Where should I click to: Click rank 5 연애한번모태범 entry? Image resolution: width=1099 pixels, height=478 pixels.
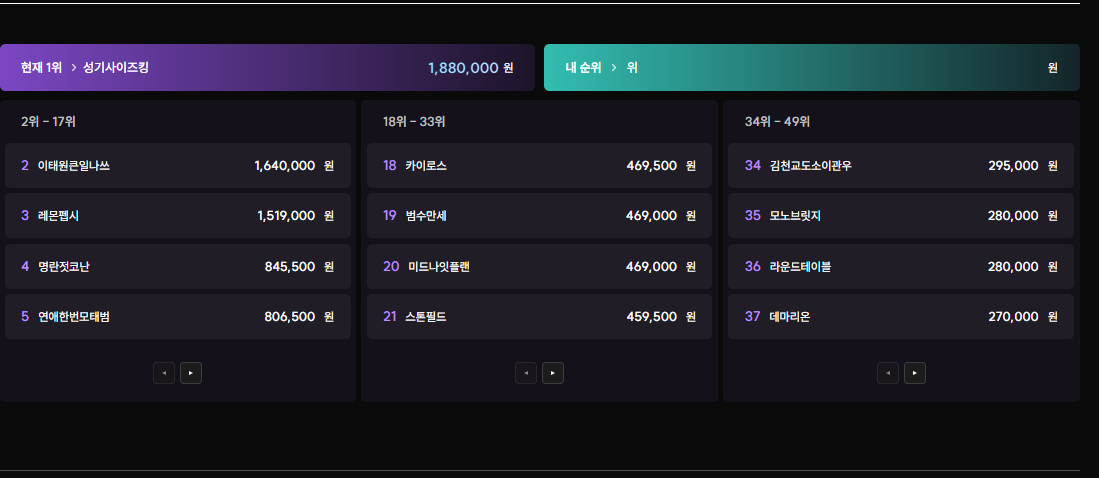pos(178,317)
